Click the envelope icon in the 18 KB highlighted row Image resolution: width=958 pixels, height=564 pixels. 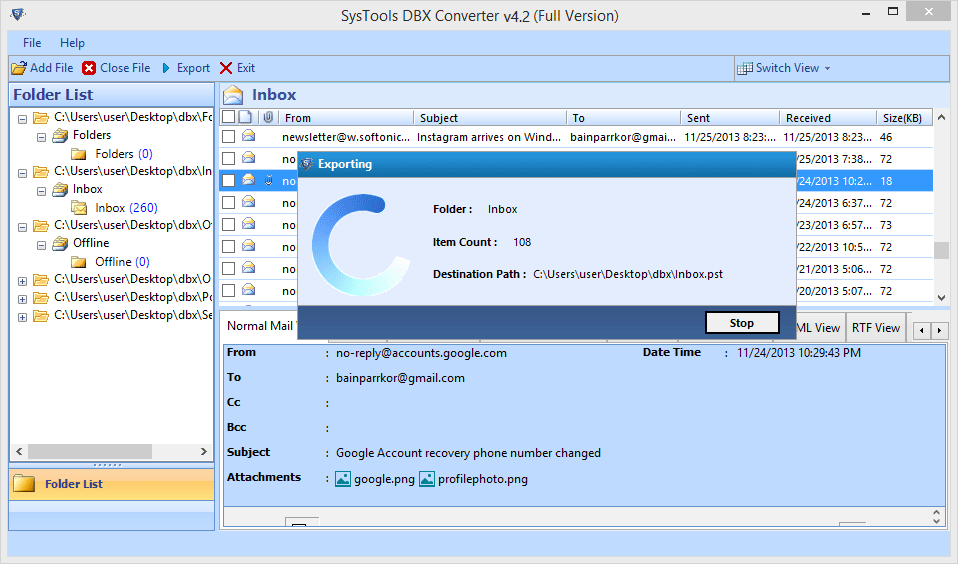249,180
